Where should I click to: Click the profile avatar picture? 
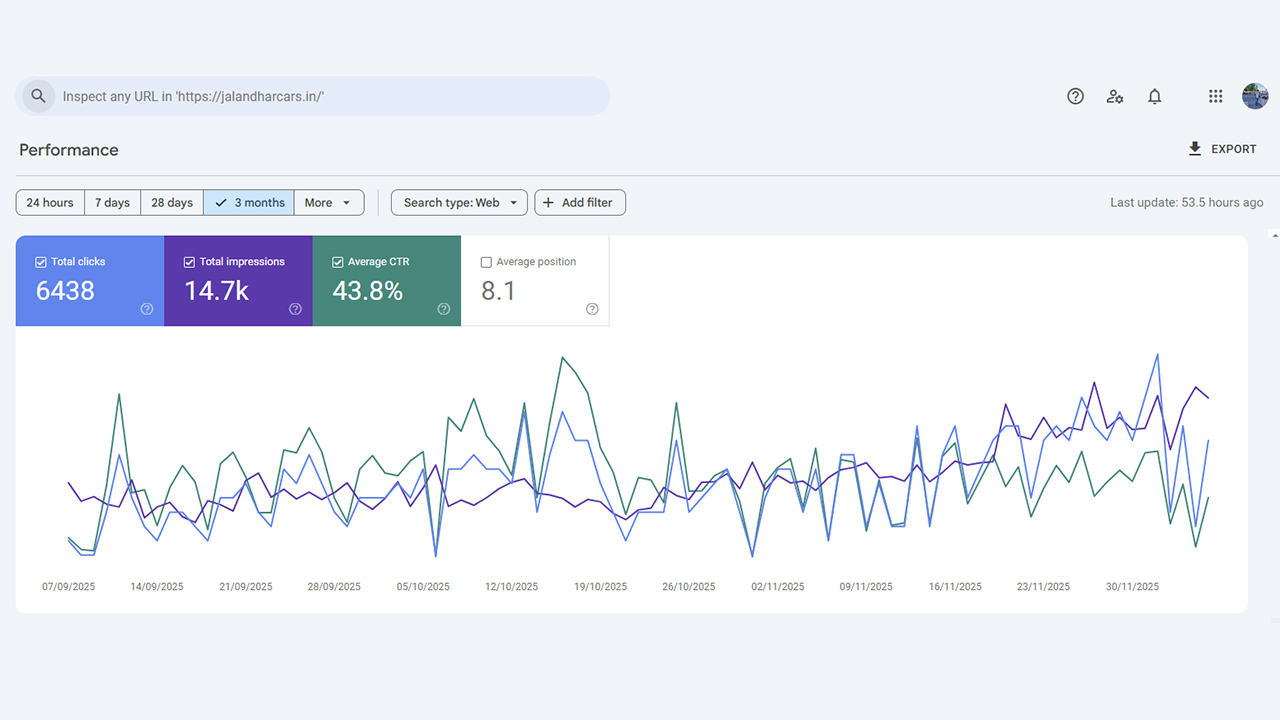pos(1255,96)
